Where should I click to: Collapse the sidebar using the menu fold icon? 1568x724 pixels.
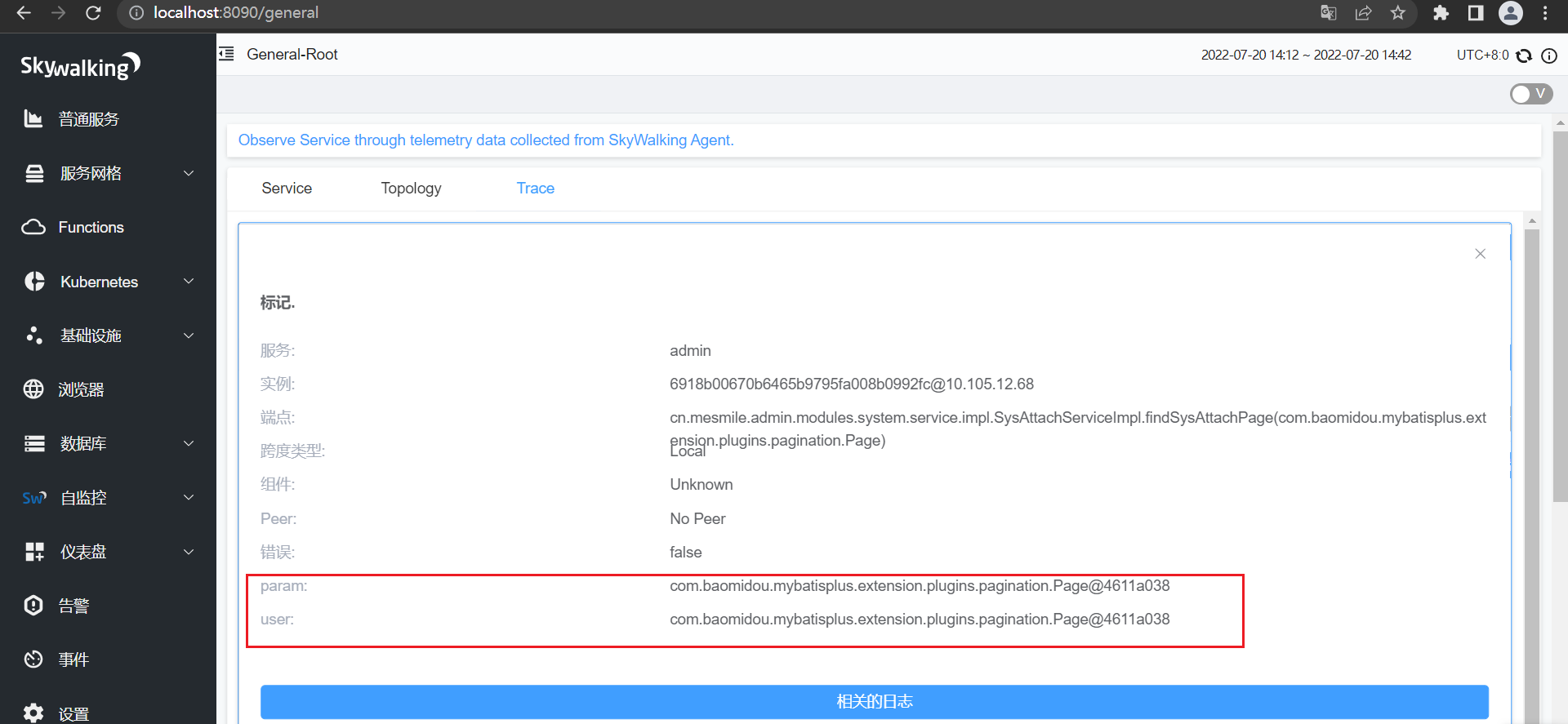[227, 54]
